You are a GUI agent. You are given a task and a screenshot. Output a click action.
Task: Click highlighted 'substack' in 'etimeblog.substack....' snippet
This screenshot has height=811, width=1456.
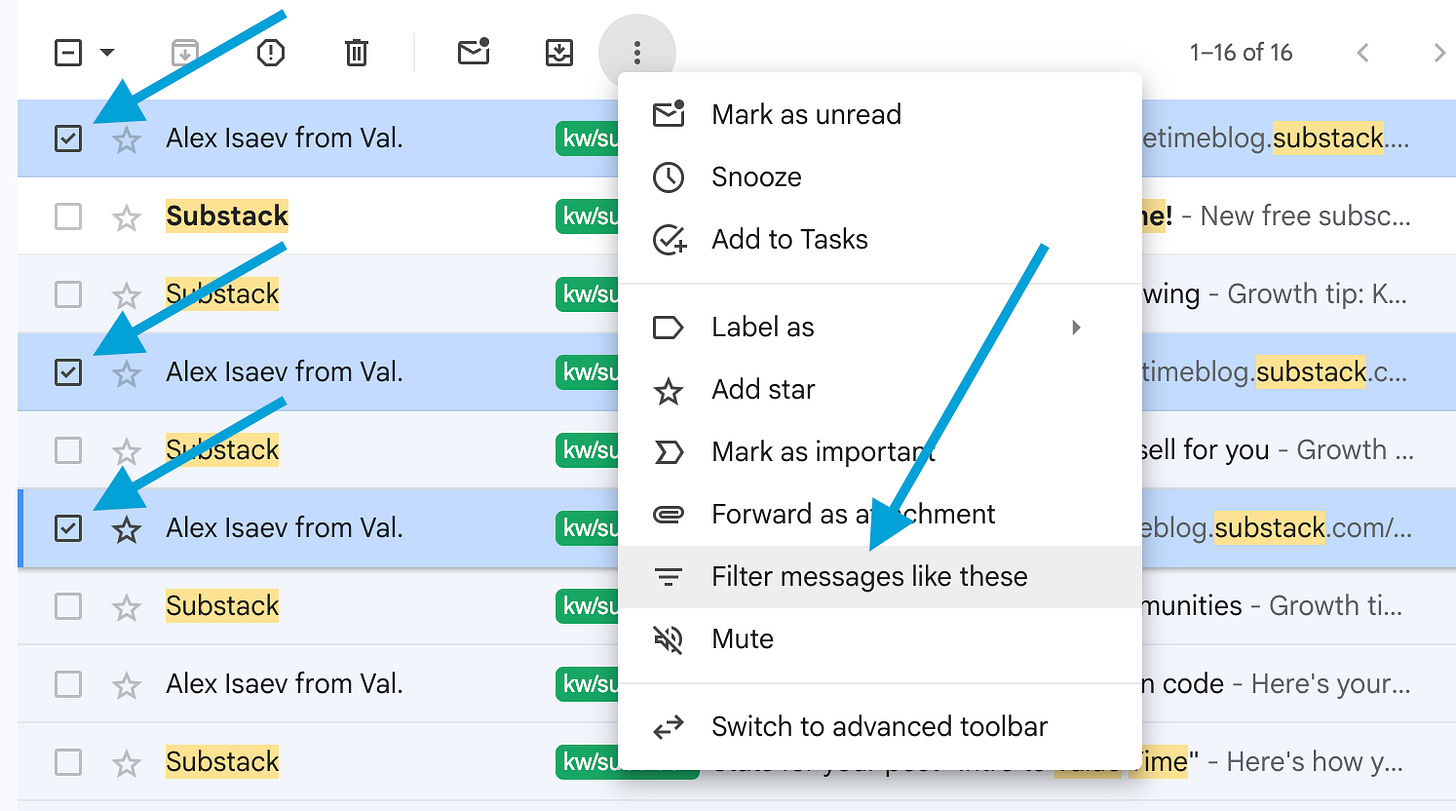pyautogui.click(x=1328, y=138)
